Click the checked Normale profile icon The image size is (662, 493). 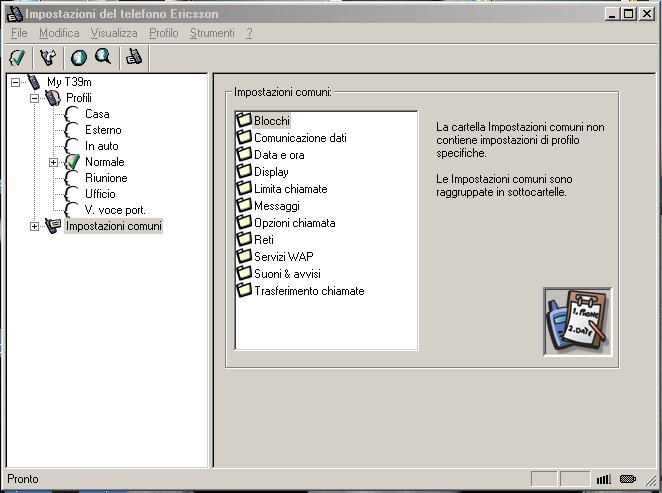click(x=72, y=162)
